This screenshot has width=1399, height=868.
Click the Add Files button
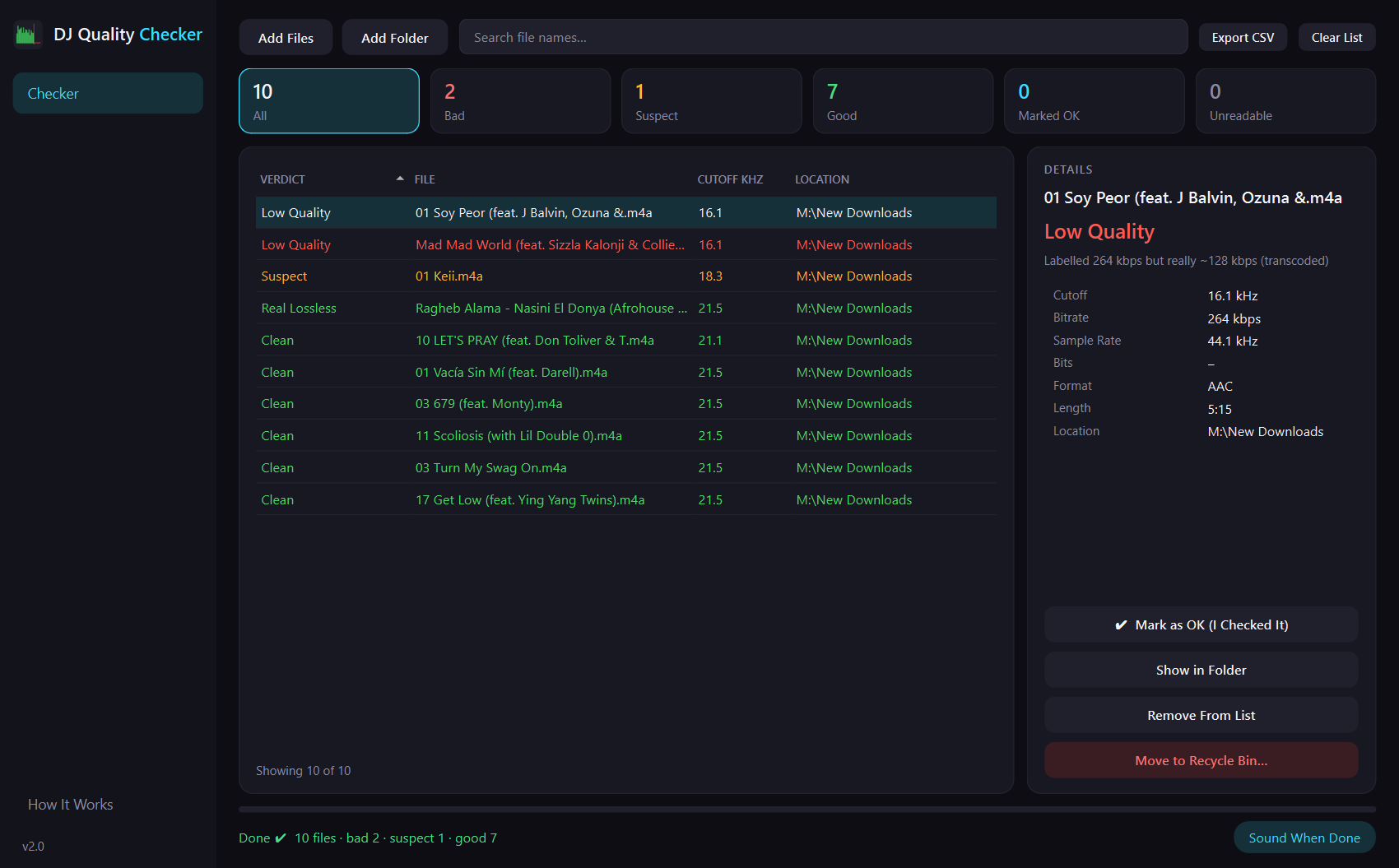(x=286, y=38)
